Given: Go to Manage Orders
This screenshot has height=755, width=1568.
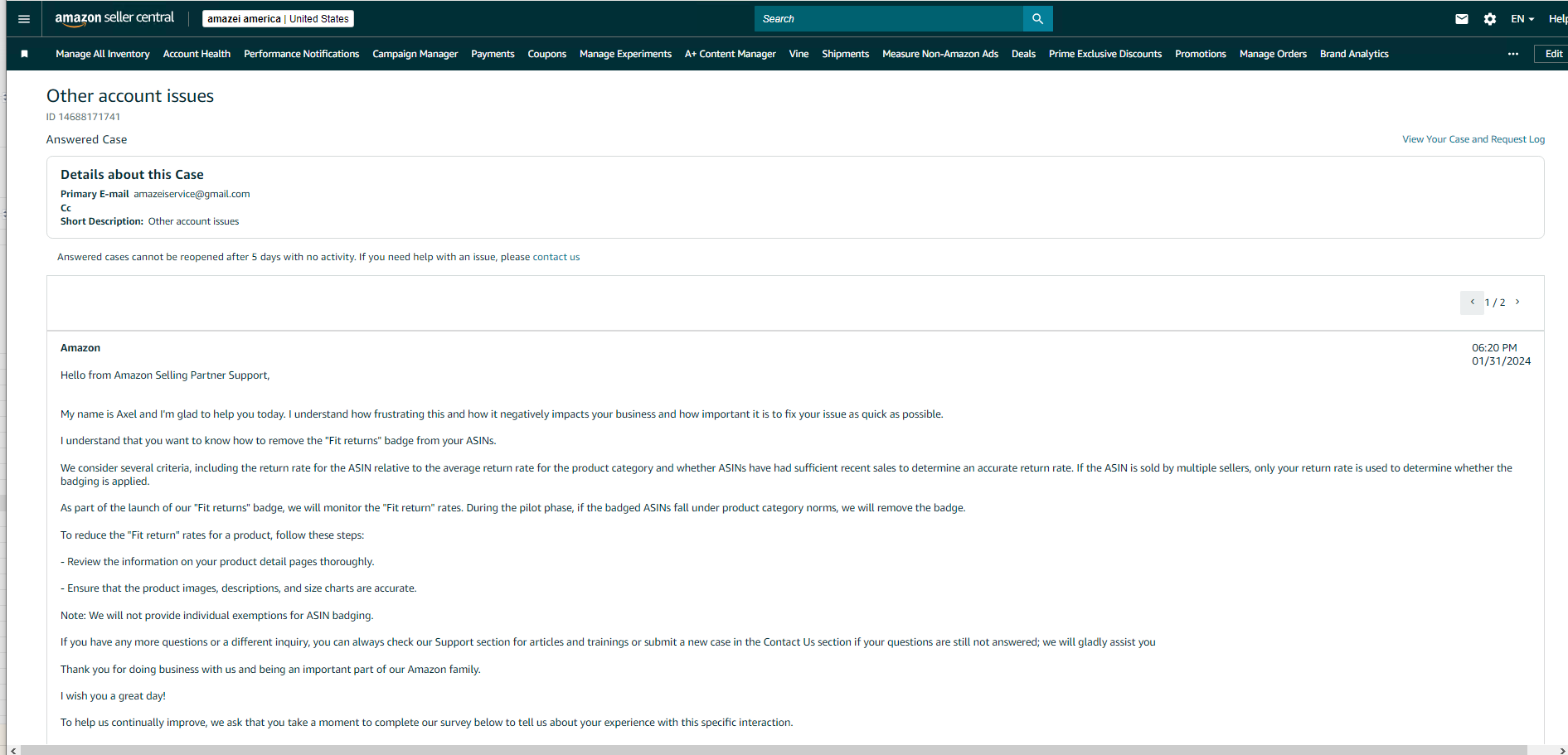Looking at the screenshot, I should click(1274, 54).
